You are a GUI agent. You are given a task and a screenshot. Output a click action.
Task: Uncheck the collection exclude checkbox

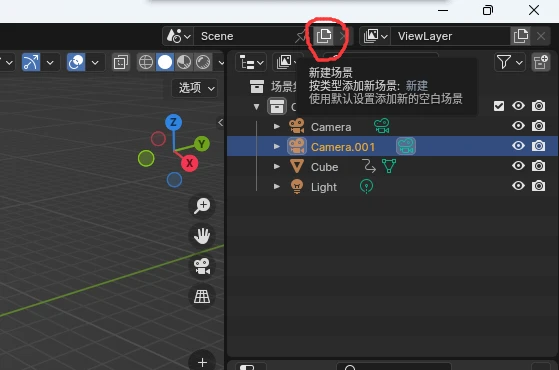[499, 106]
